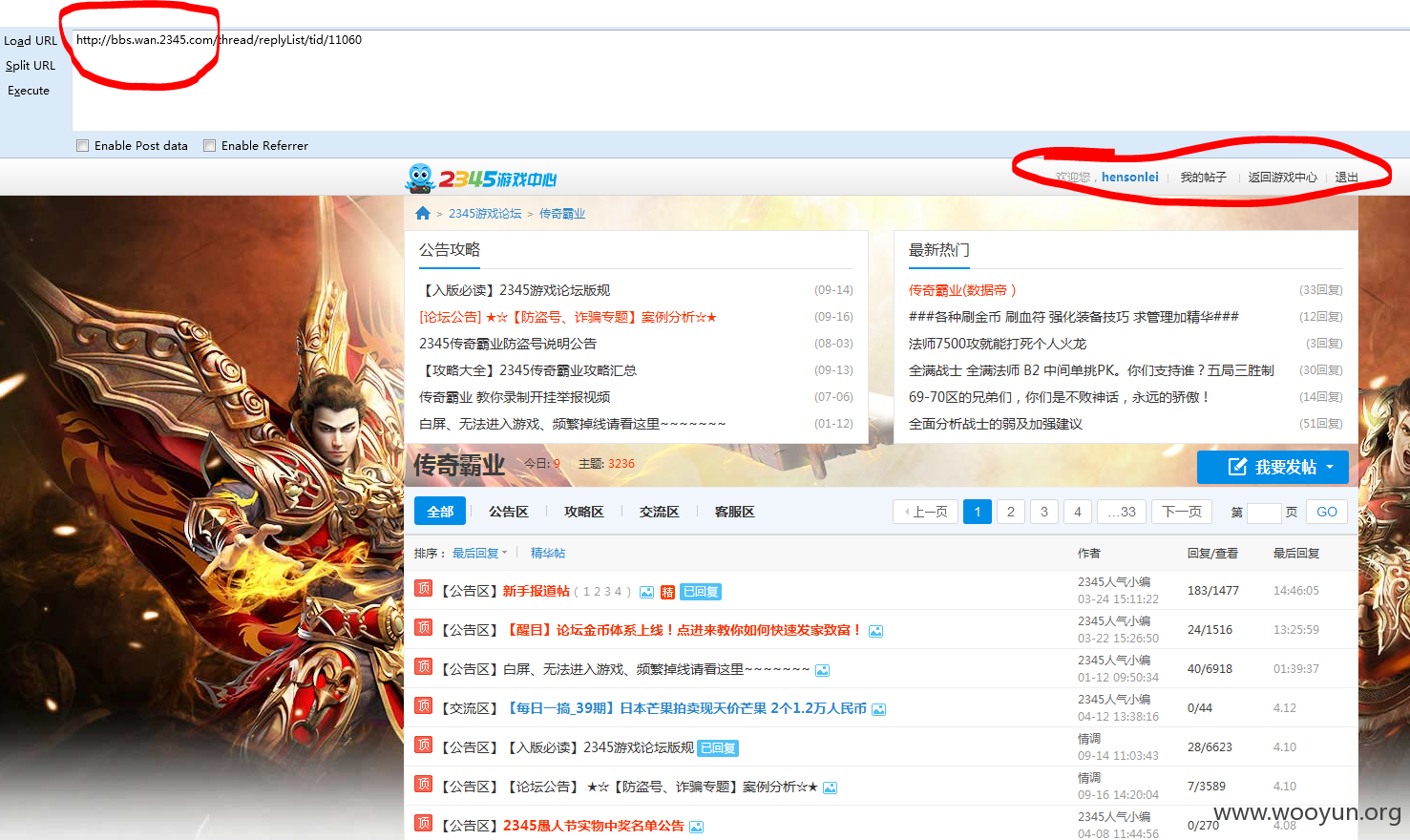1410x840 pixels.
Task: Click the 顶 pin icon on 愚人节 announcement row
Action: tap(424, 824)
